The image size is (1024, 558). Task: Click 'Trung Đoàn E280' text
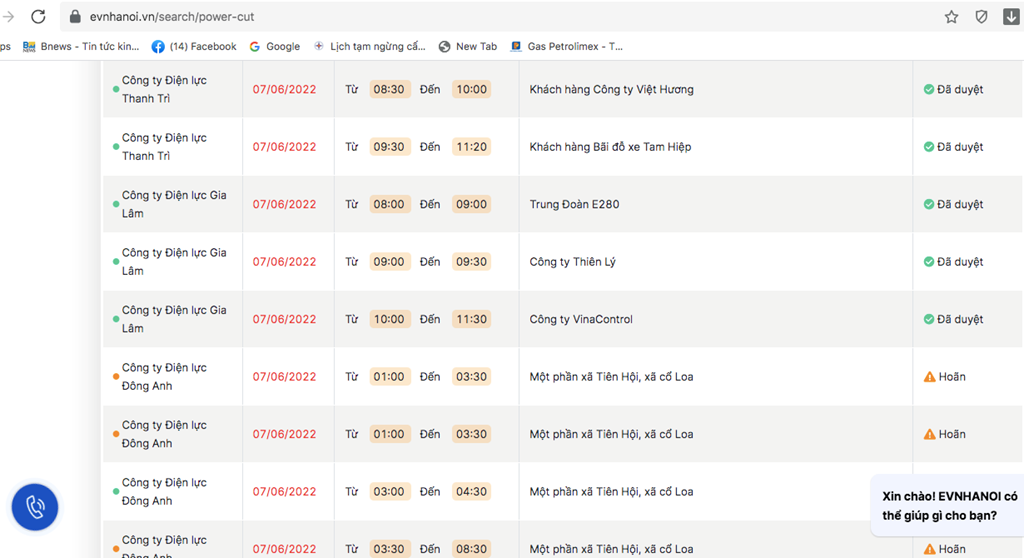click(574, 205)
